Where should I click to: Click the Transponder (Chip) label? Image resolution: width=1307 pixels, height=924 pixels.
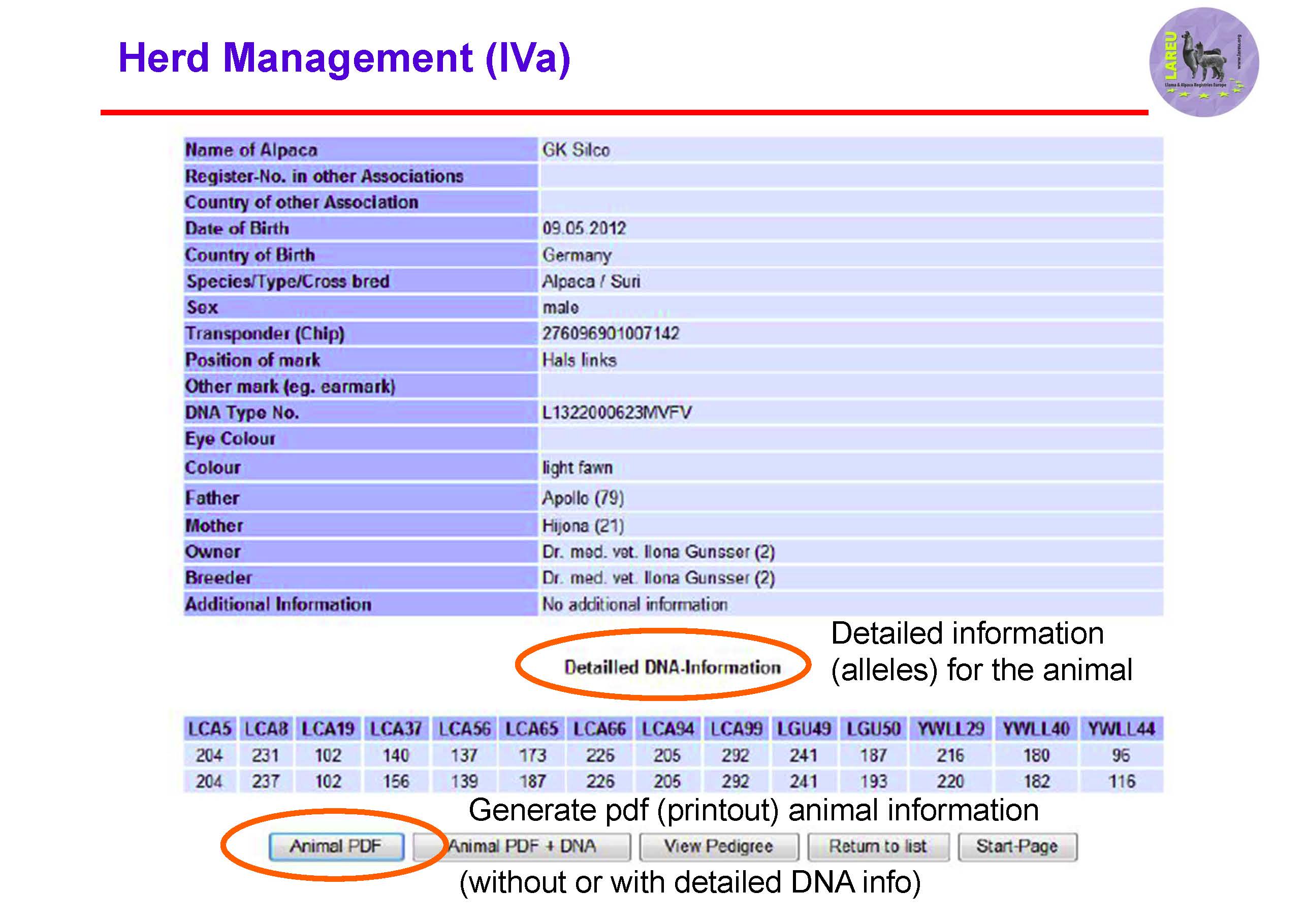(265, 334)
